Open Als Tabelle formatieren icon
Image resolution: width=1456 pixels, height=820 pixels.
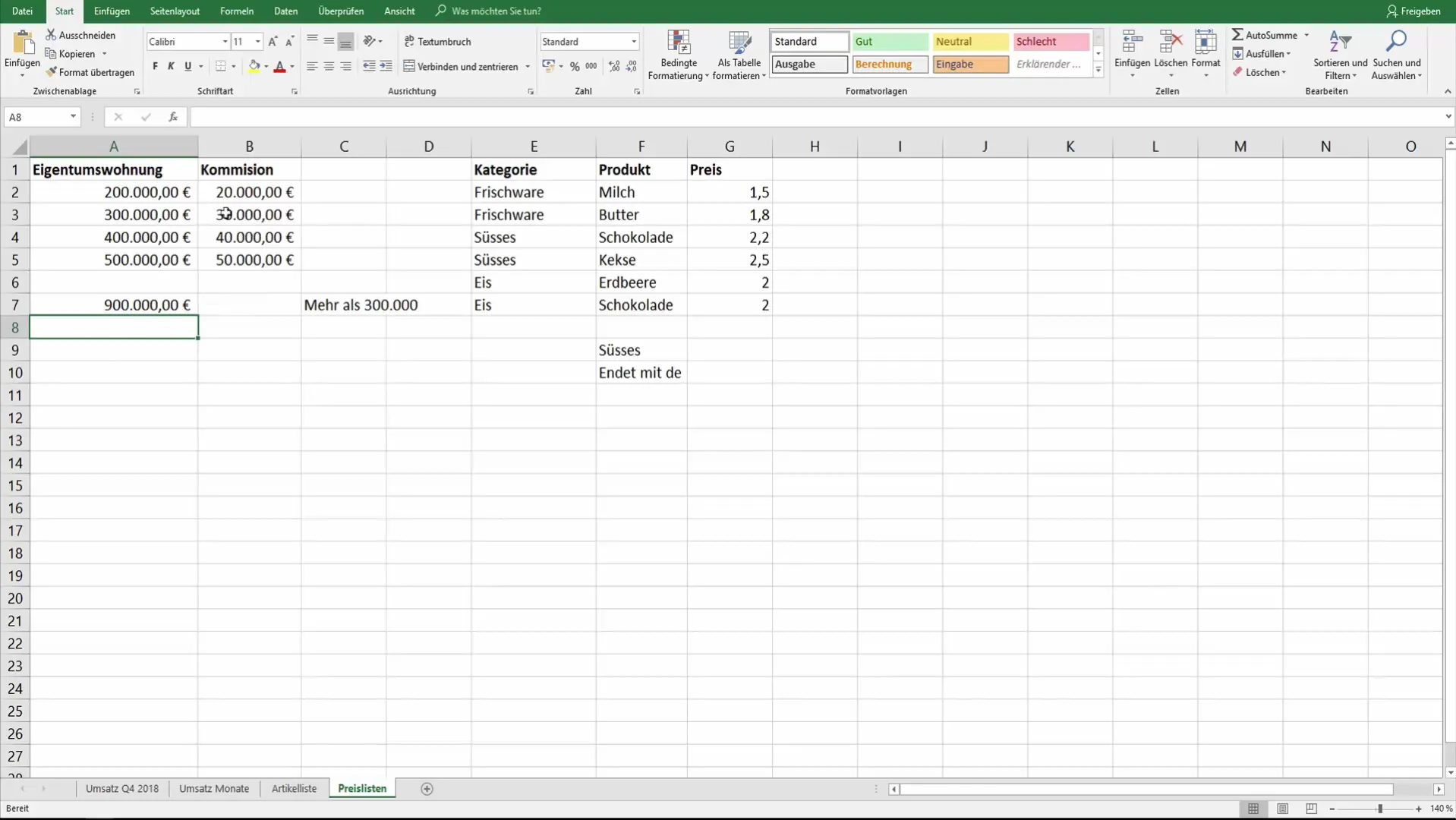pyautogui.click(x=739, y=43)
